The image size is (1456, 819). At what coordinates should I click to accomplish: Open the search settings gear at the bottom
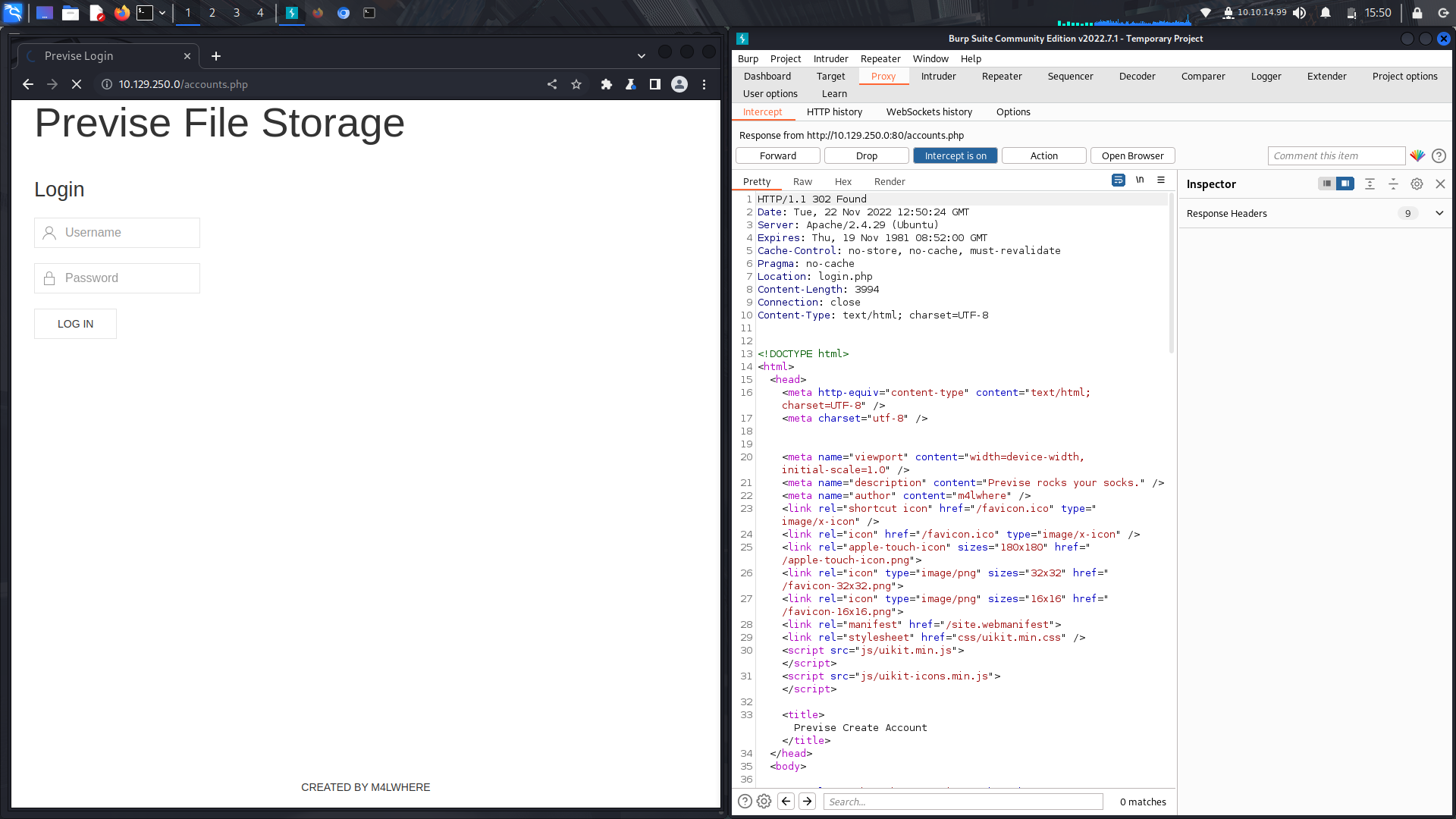click(x=764, y=801)
